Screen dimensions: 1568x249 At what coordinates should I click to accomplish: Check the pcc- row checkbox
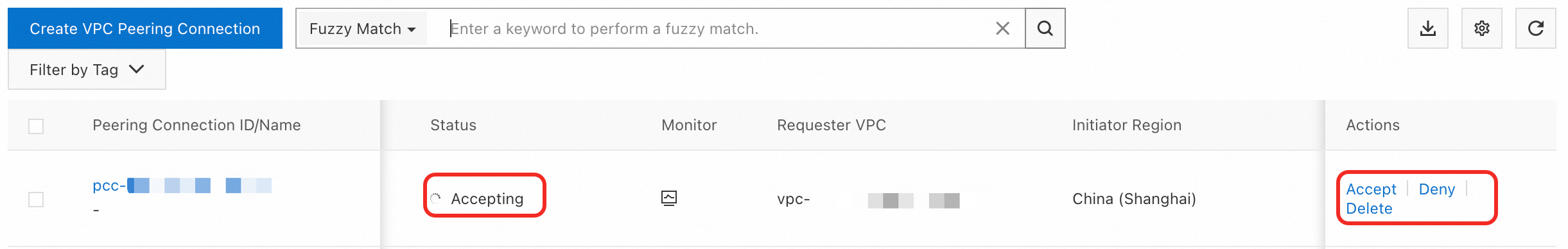pyautogui.click(x=36, y=200)
